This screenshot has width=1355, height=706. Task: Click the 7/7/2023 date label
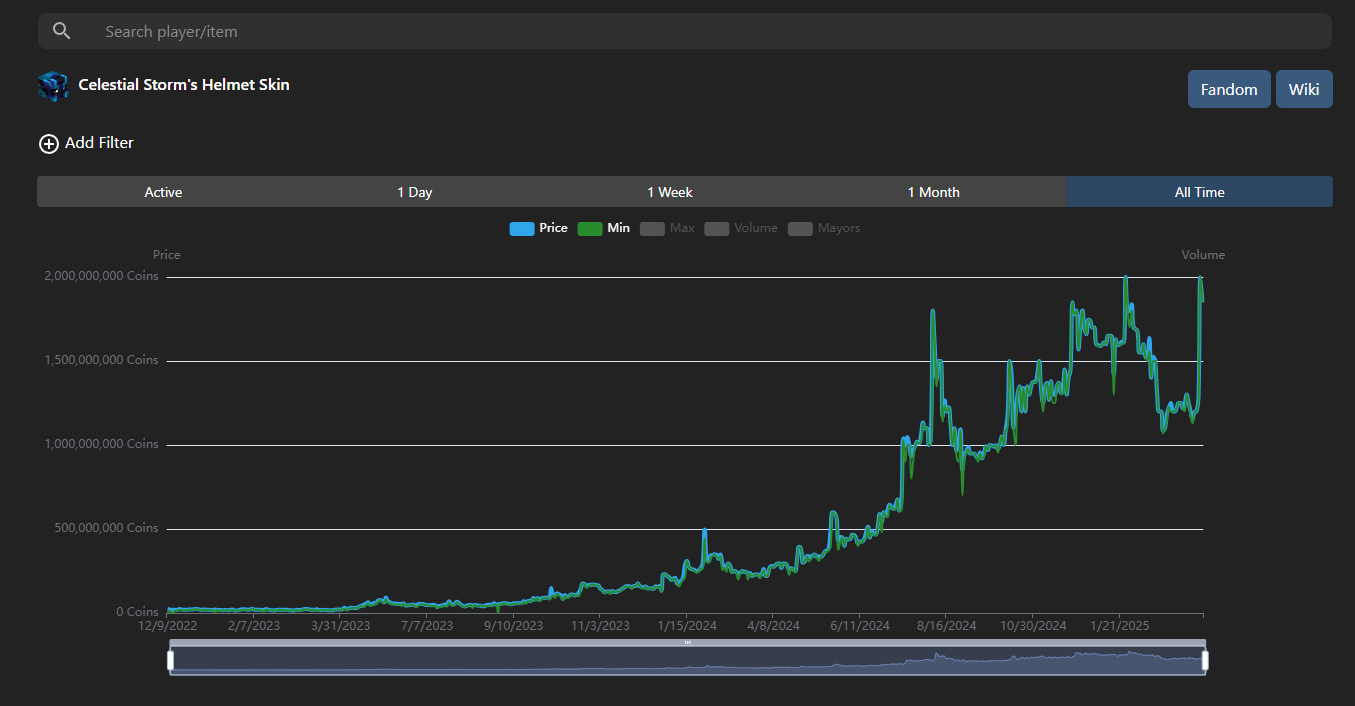coord(427,626)
